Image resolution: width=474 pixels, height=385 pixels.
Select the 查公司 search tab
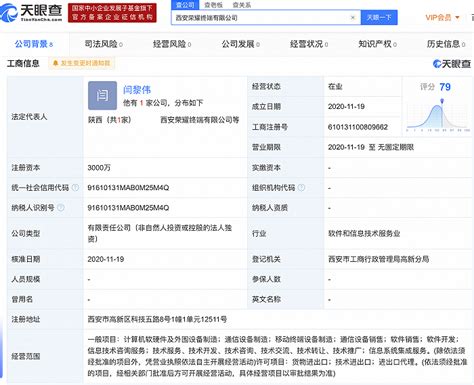click(x=185, y=5)
